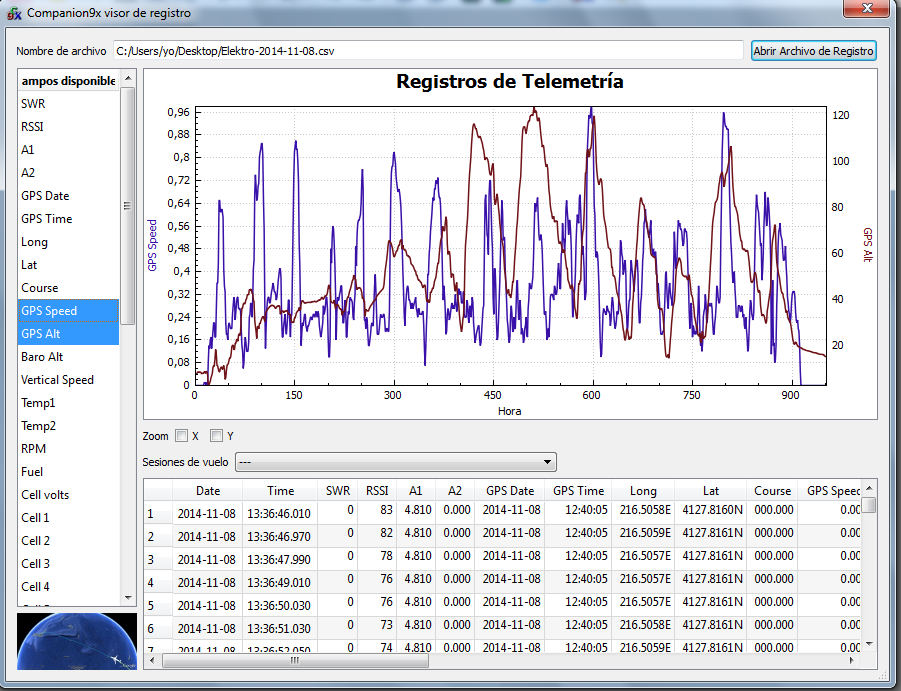Click the Google Earth globe thumbnail
Image resolution: width=901 pixels, height=691 pixels.
pos(75,641)
